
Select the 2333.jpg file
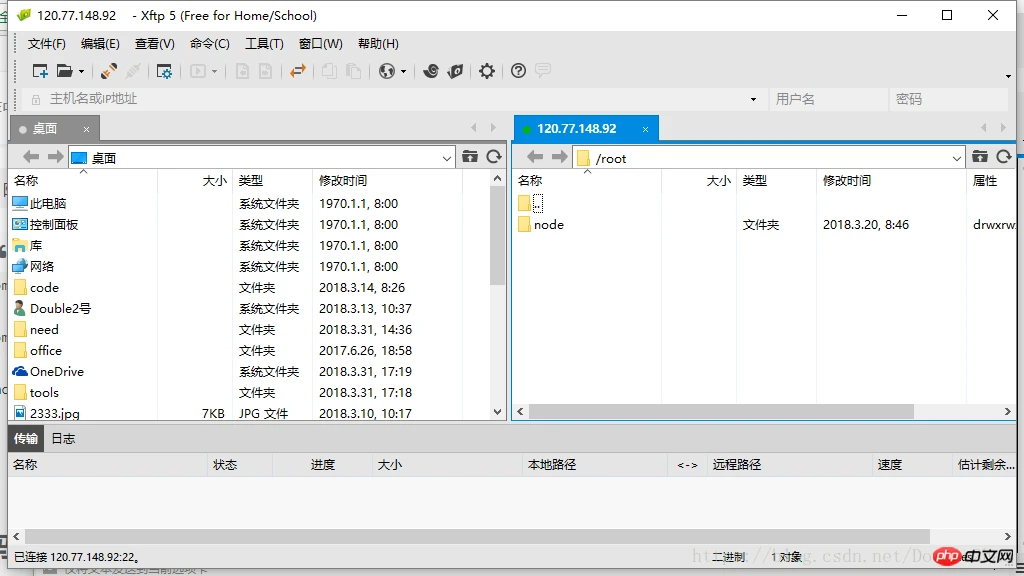point(54,413)
